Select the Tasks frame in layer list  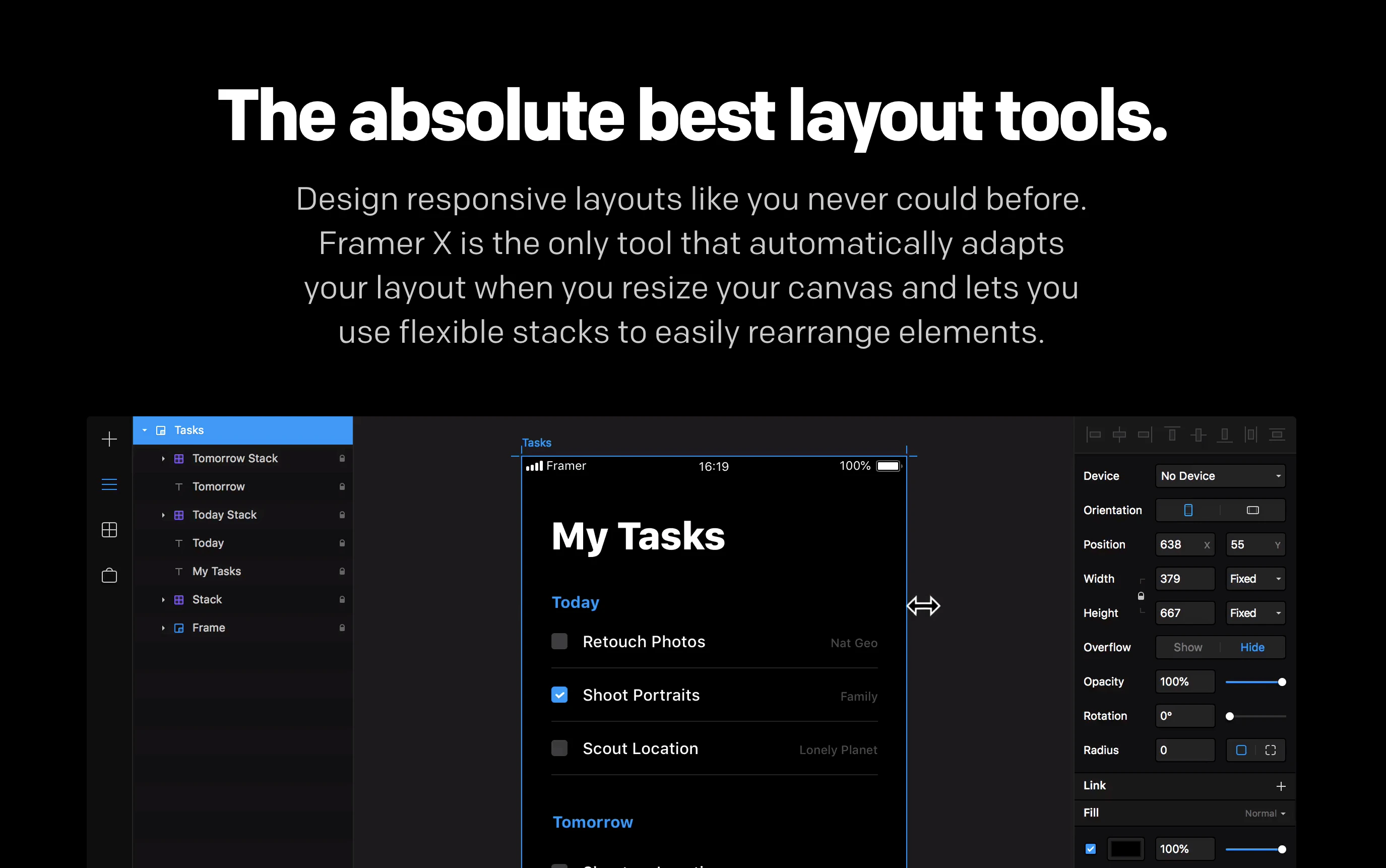[x=189, y=430]
